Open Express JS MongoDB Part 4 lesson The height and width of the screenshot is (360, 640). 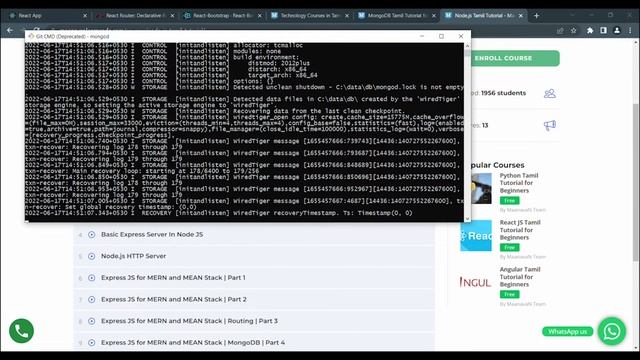pyautogui.click(x=193, y=342)
